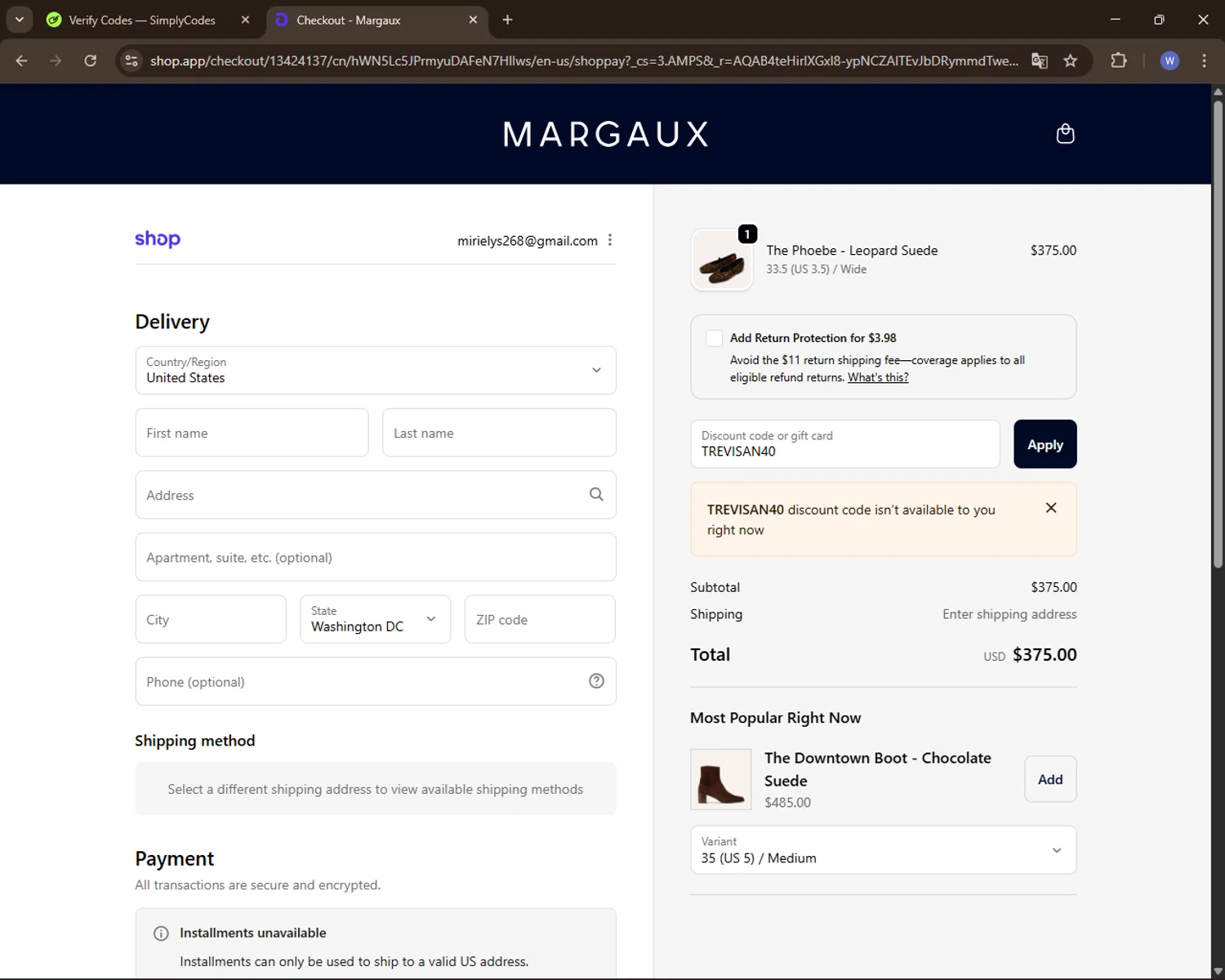Click the scrollbar down arrow
The width and height of the screenshot is (1225, 980).
[x=1218, y=972]
